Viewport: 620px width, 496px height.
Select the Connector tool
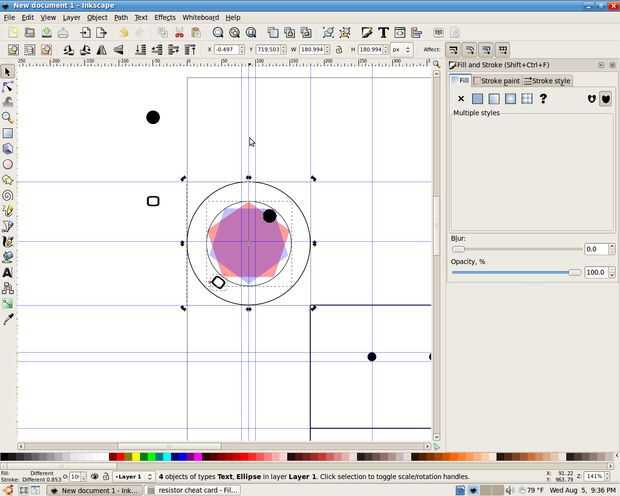(8, 288)
